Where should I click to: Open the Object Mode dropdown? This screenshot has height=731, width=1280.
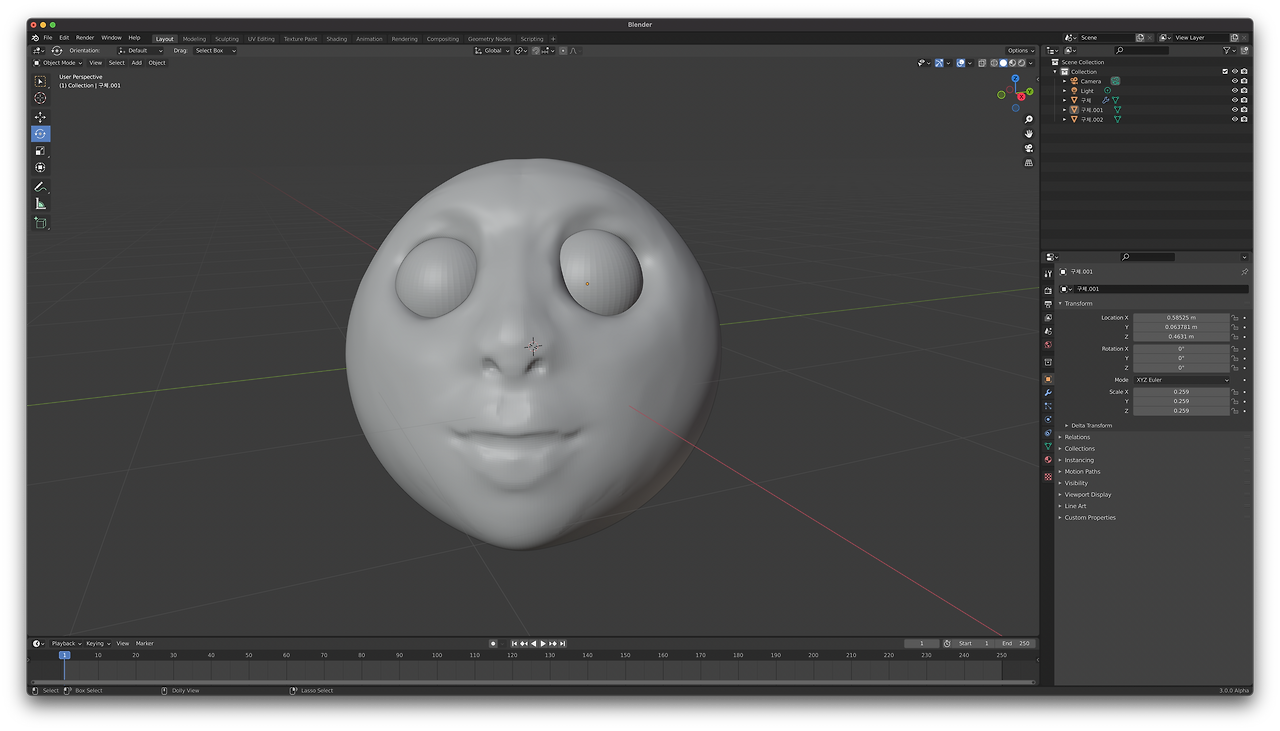tap(59, 63)
